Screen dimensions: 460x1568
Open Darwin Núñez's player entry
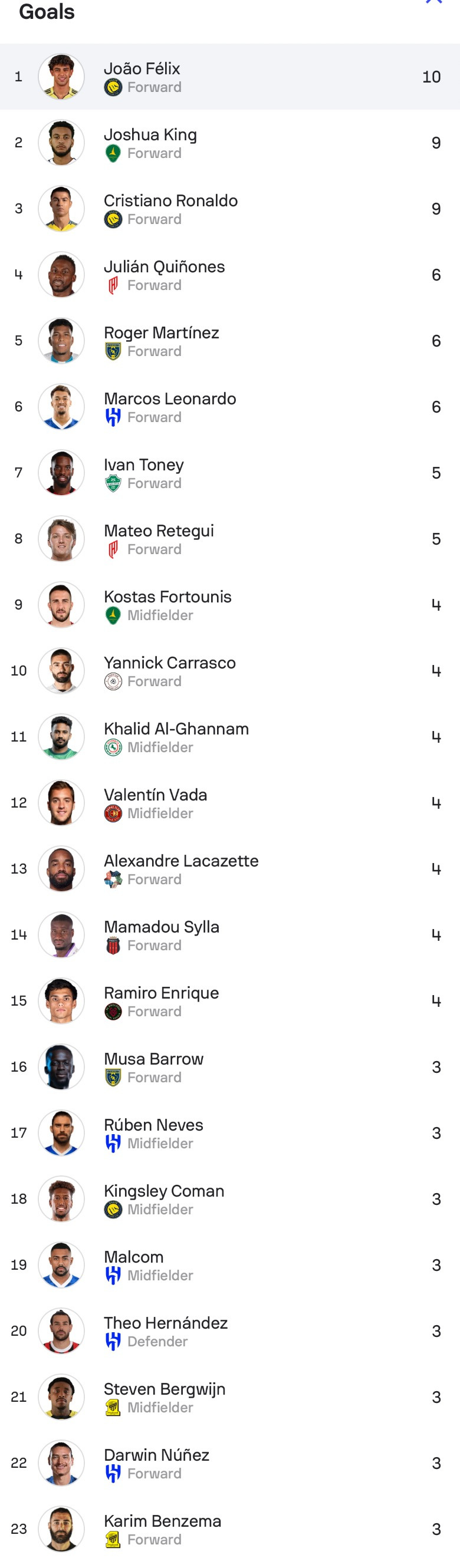coord(157,1455)
